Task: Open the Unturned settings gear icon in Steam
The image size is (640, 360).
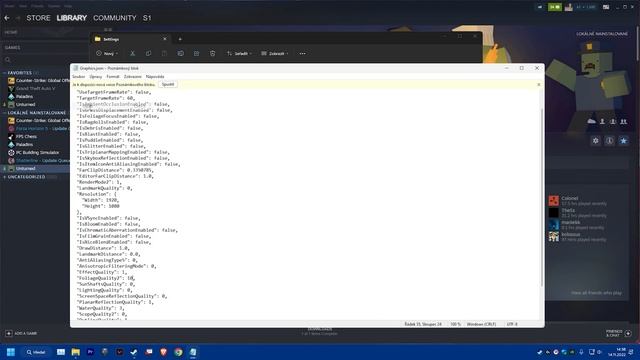Action: click(x=596, y=141)
